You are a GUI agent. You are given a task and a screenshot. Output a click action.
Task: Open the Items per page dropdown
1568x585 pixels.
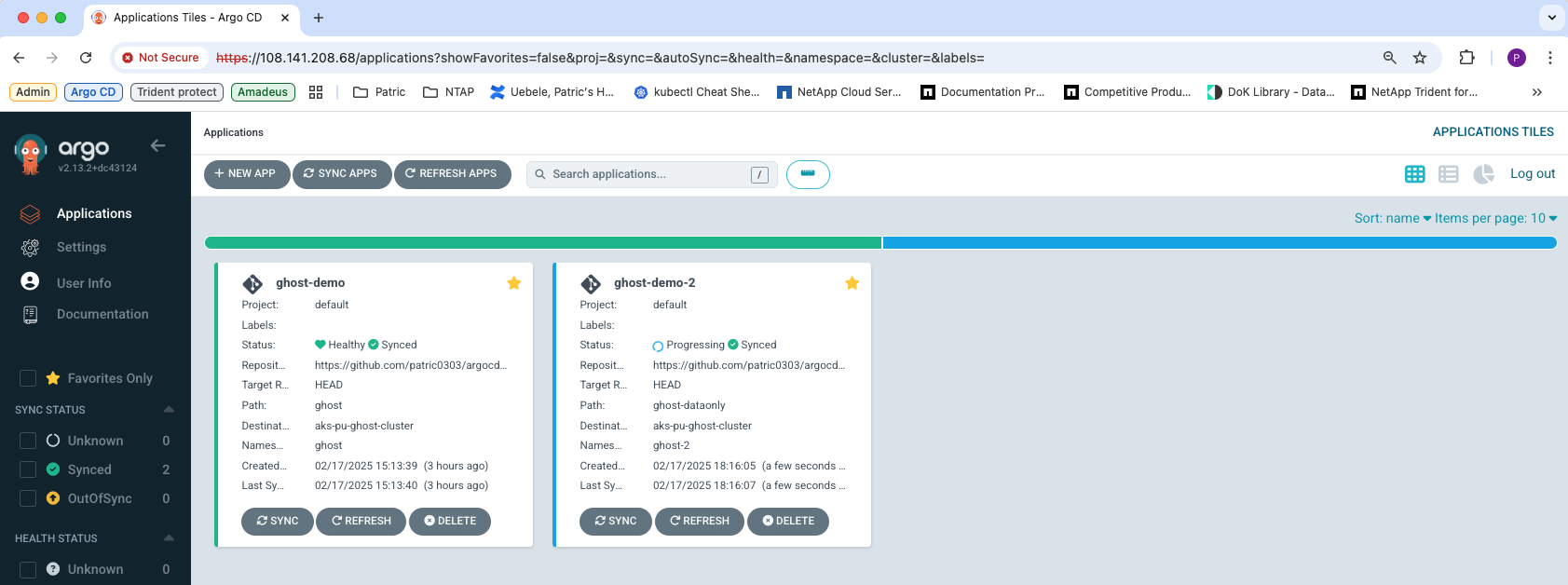click(1495, 218)
